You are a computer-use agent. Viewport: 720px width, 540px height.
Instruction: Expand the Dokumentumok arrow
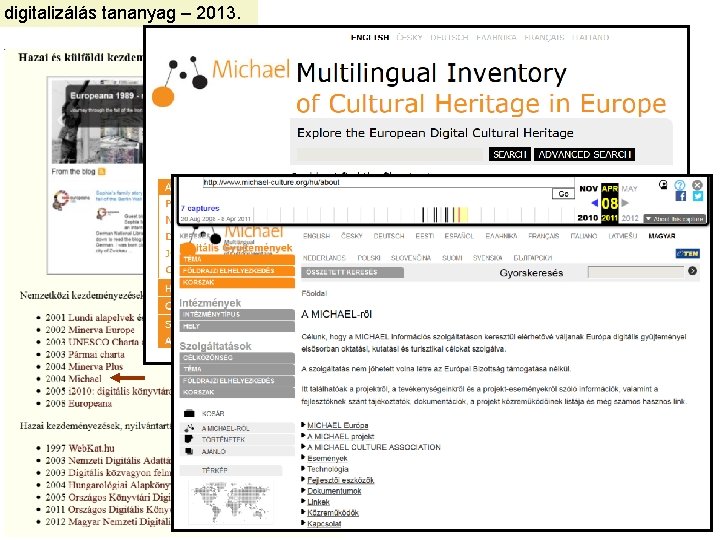pyautogui.click(x=304, y=490)
